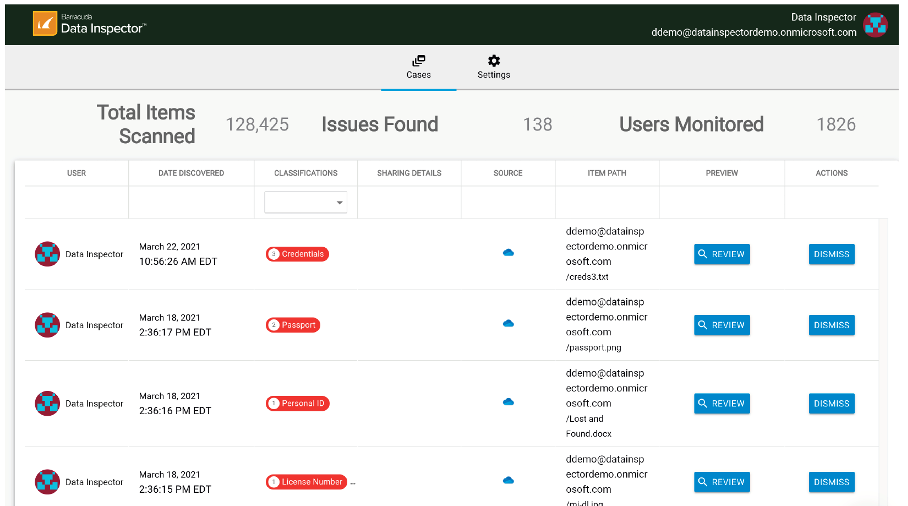Open the user avatar in header

click(x=875, y=25)
